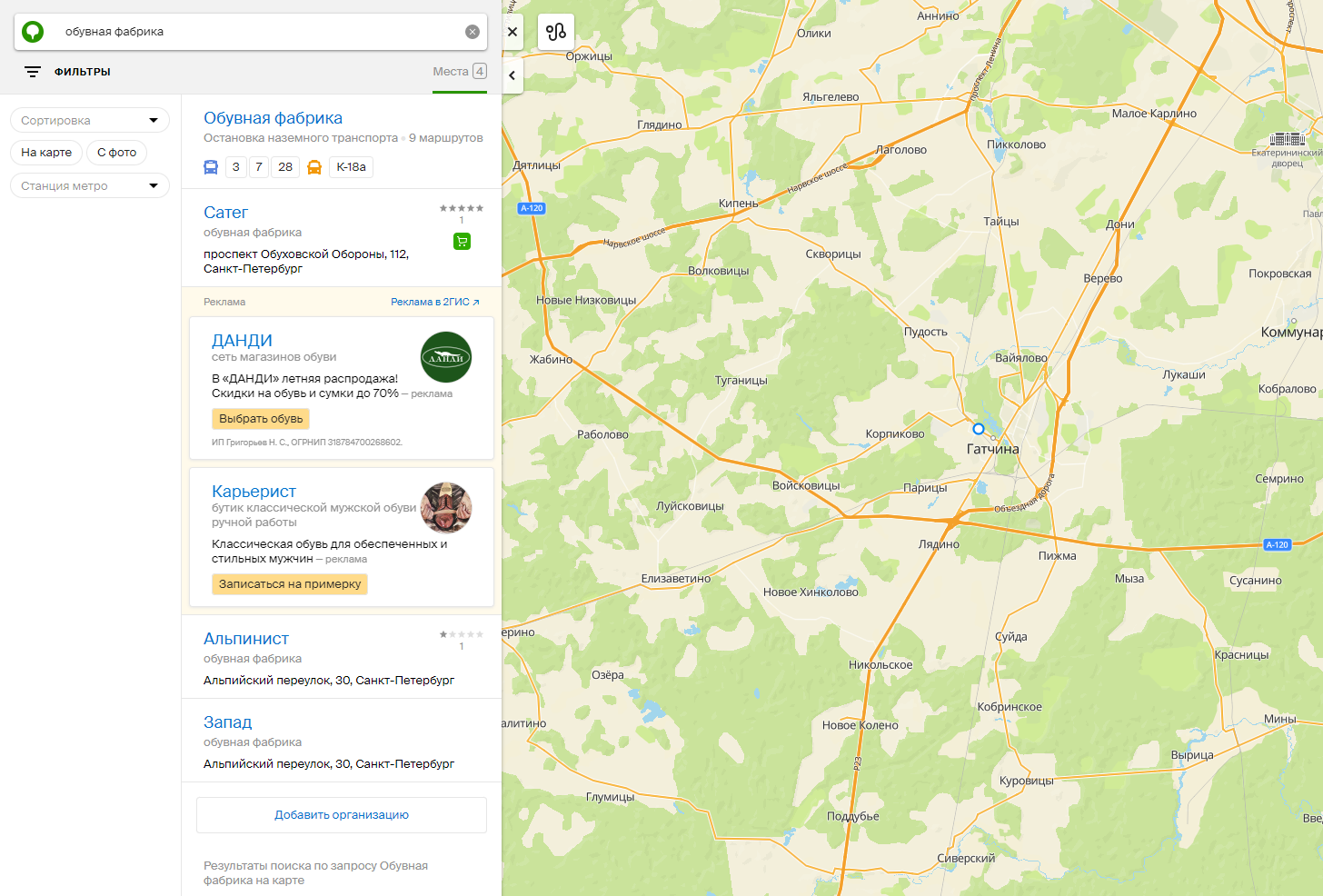
Task: Open the ДАНДИ store listing
Action: (x=242, y=341)
